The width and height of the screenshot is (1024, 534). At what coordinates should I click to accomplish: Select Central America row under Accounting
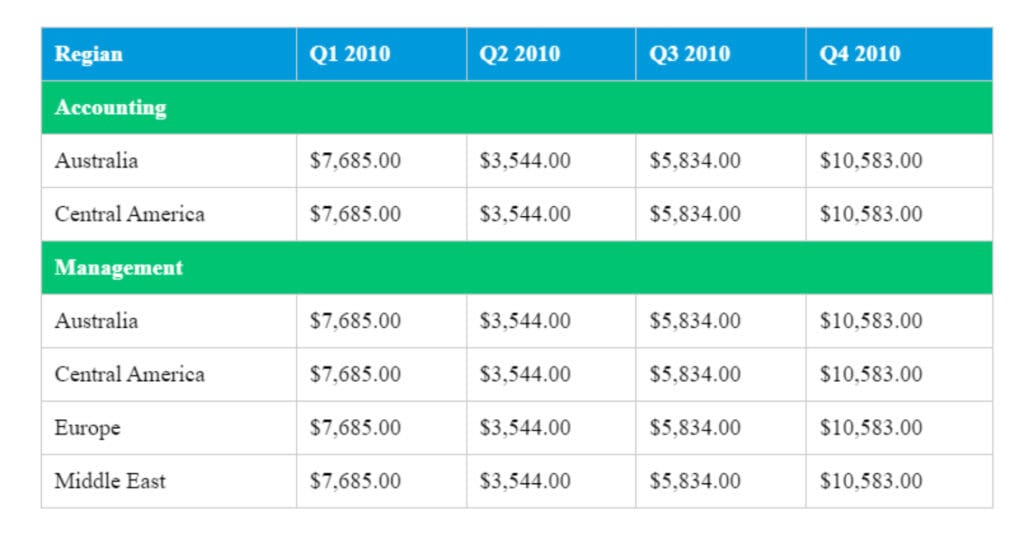coord(517,214)
